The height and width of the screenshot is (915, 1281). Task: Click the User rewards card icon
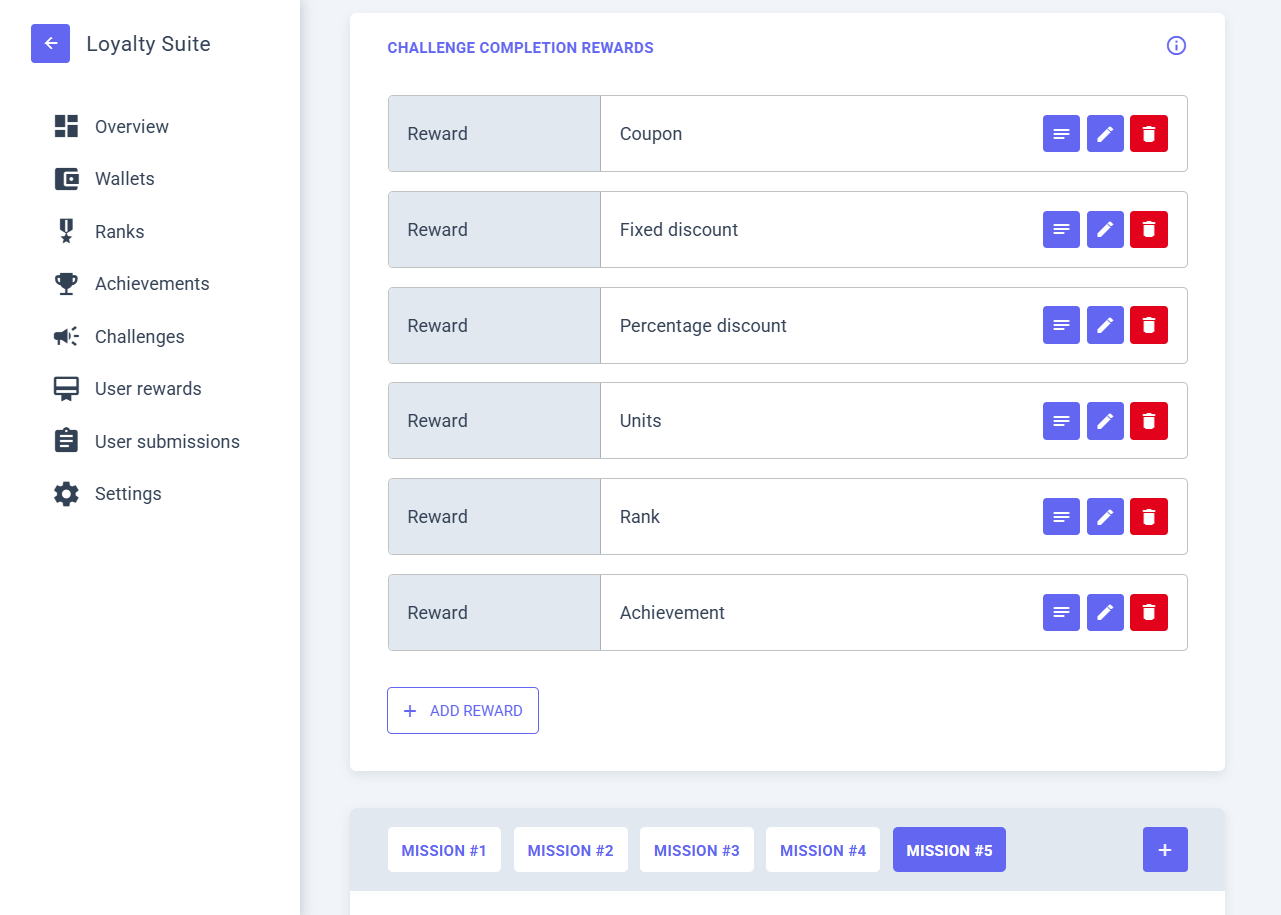point(66,389)
